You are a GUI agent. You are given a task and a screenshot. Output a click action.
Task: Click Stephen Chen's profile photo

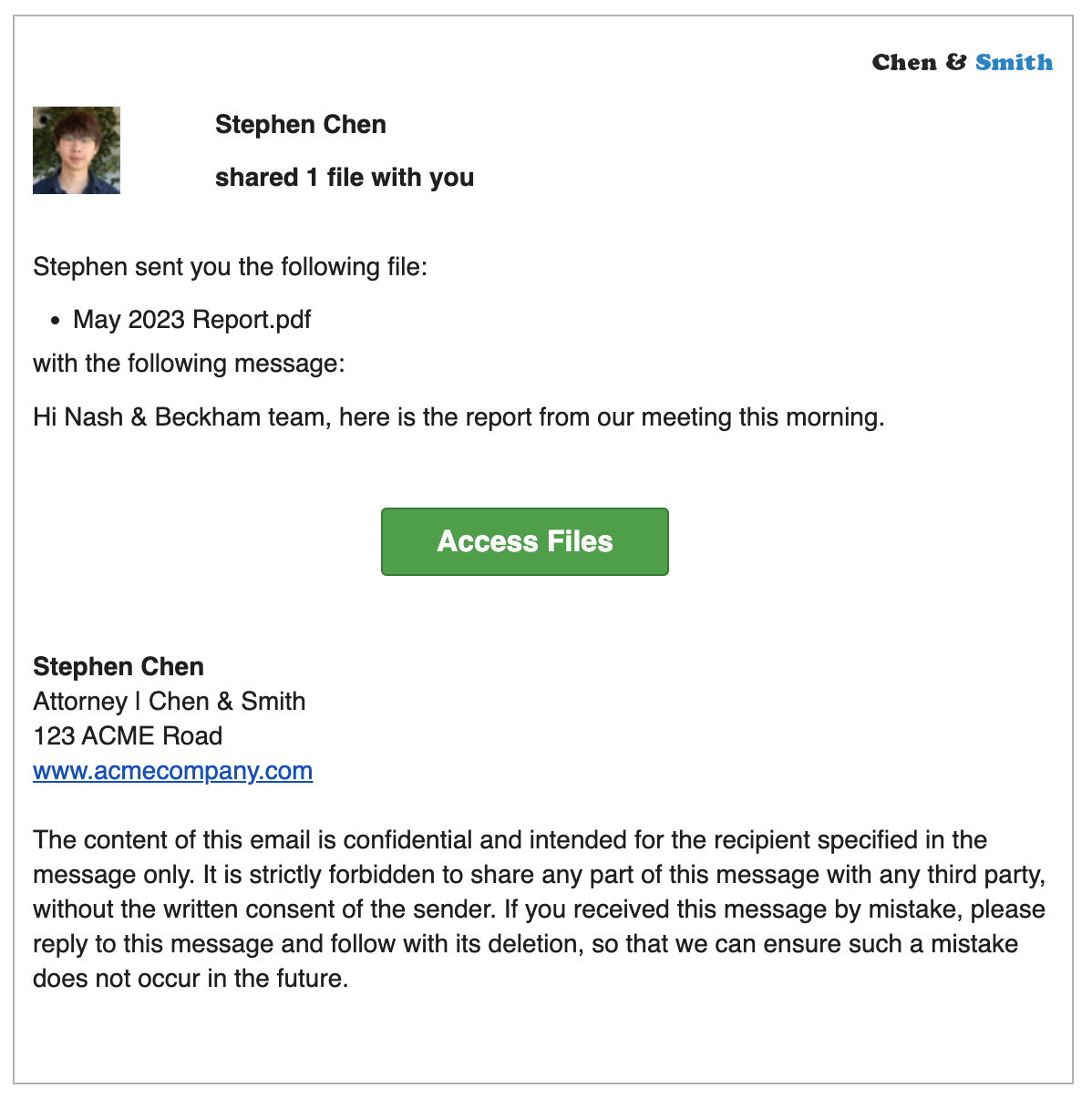point(77,150)
